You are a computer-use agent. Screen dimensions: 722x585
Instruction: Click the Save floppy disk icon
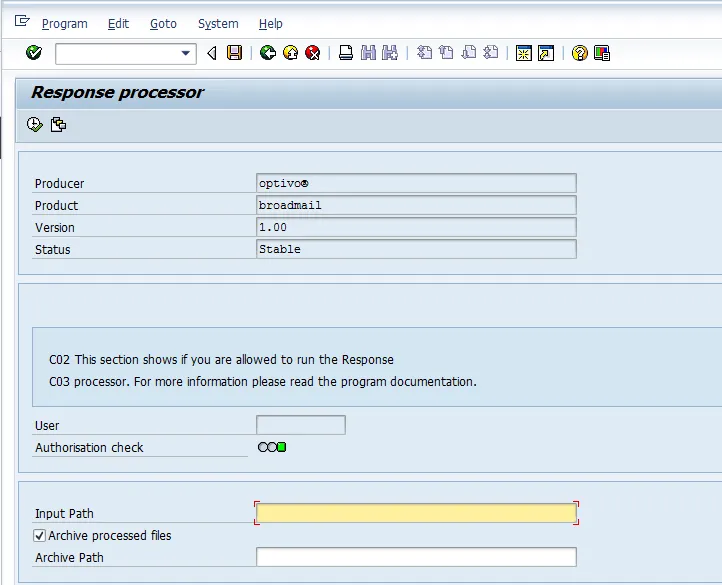(x=234, y=53)
